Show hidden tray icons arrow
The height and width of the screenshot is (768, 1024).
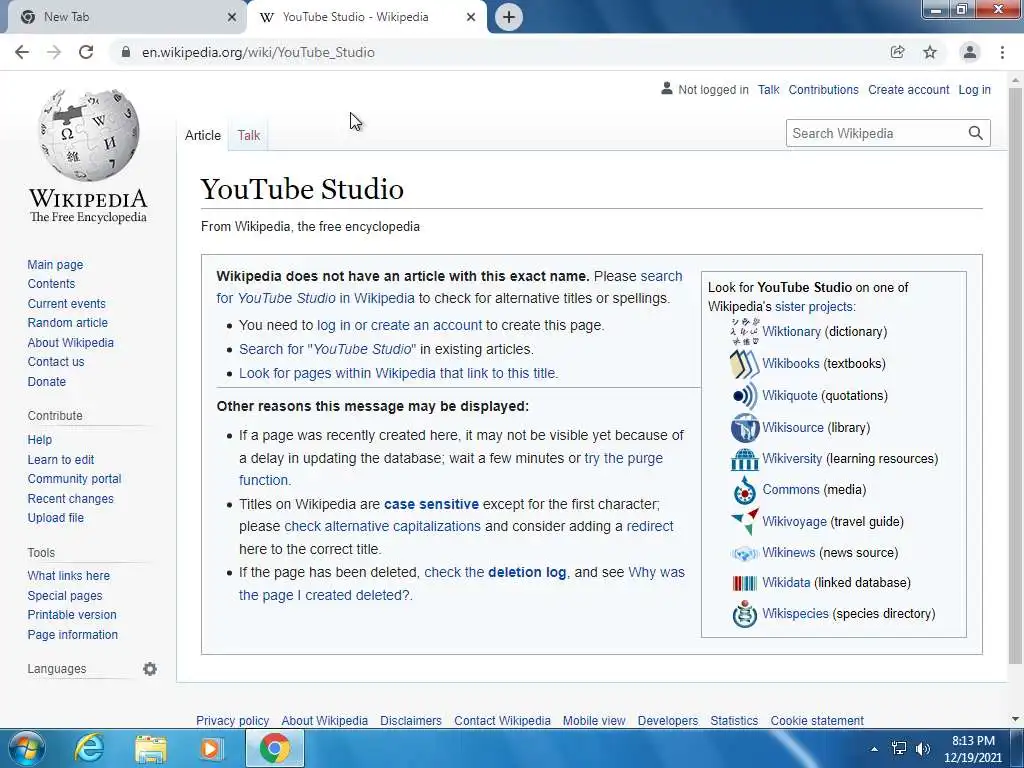pos(874,748)
